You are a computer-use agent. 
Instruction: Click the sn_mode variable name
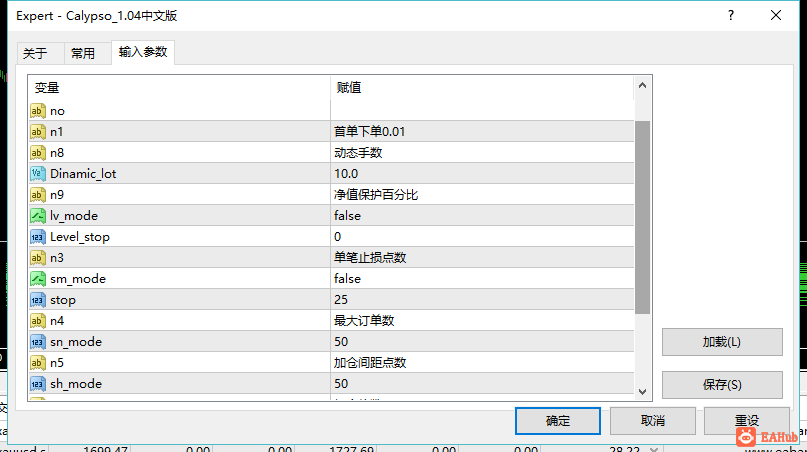point(76,342)
